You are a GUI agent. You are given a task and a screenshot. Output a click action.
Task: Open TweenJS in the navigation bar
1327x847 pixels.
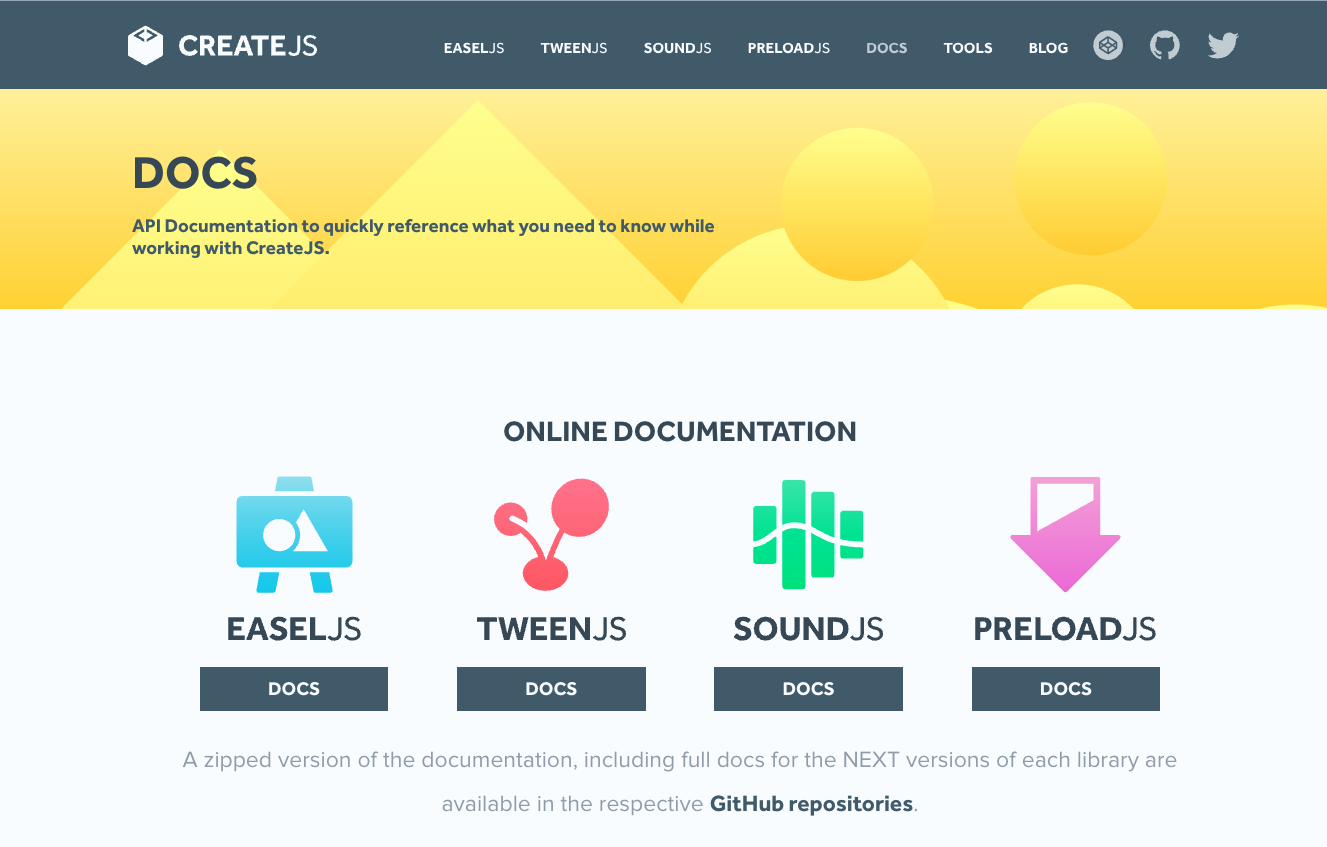(x=574, y=48)
